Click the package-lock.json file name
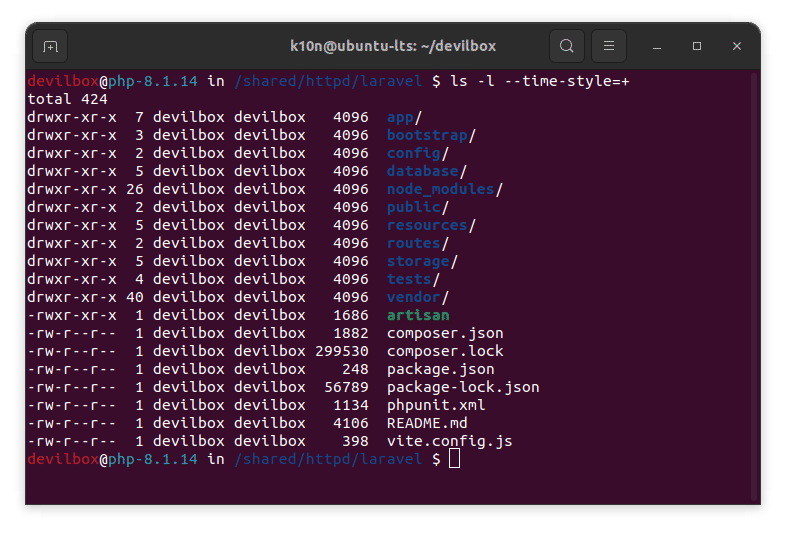 [463, 387]
